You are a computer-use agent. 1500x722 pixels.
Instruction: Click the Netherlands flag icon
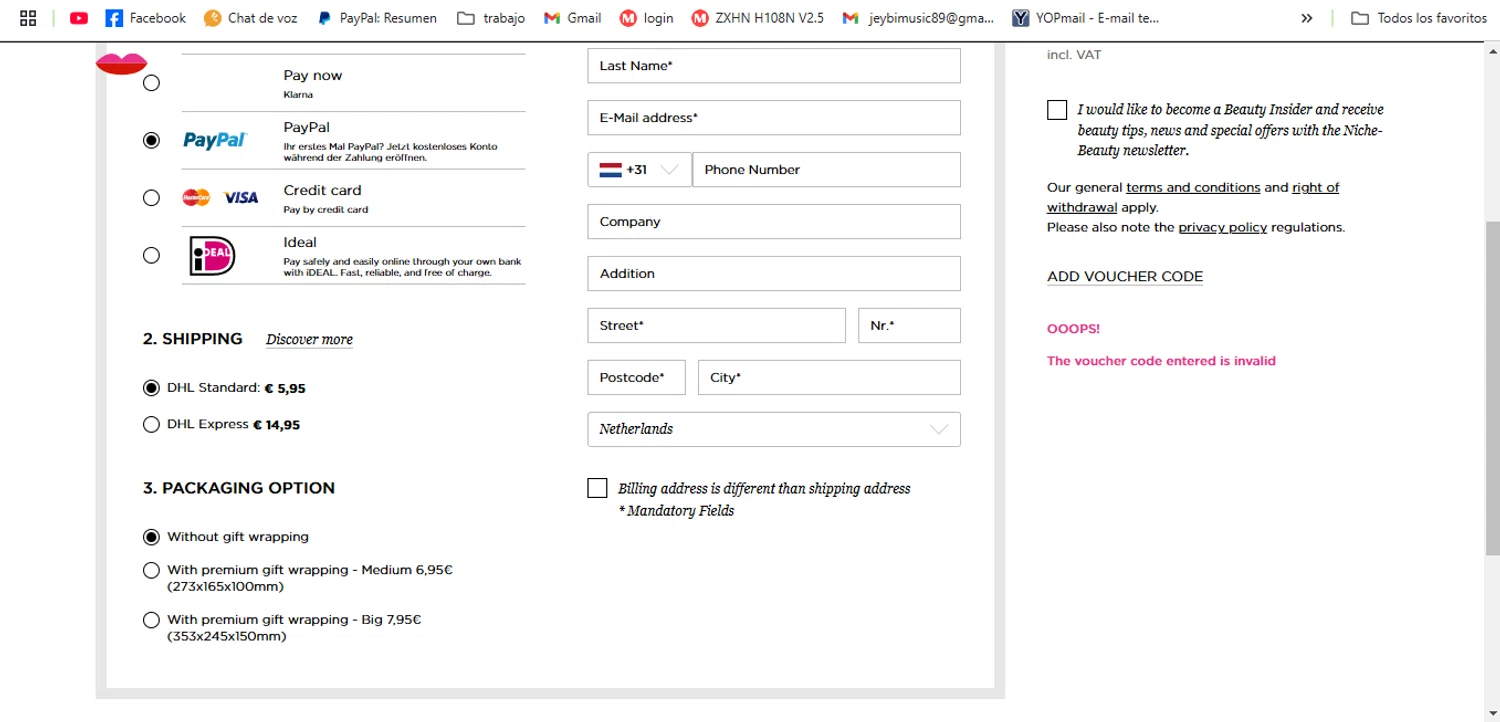pos(610,170)
